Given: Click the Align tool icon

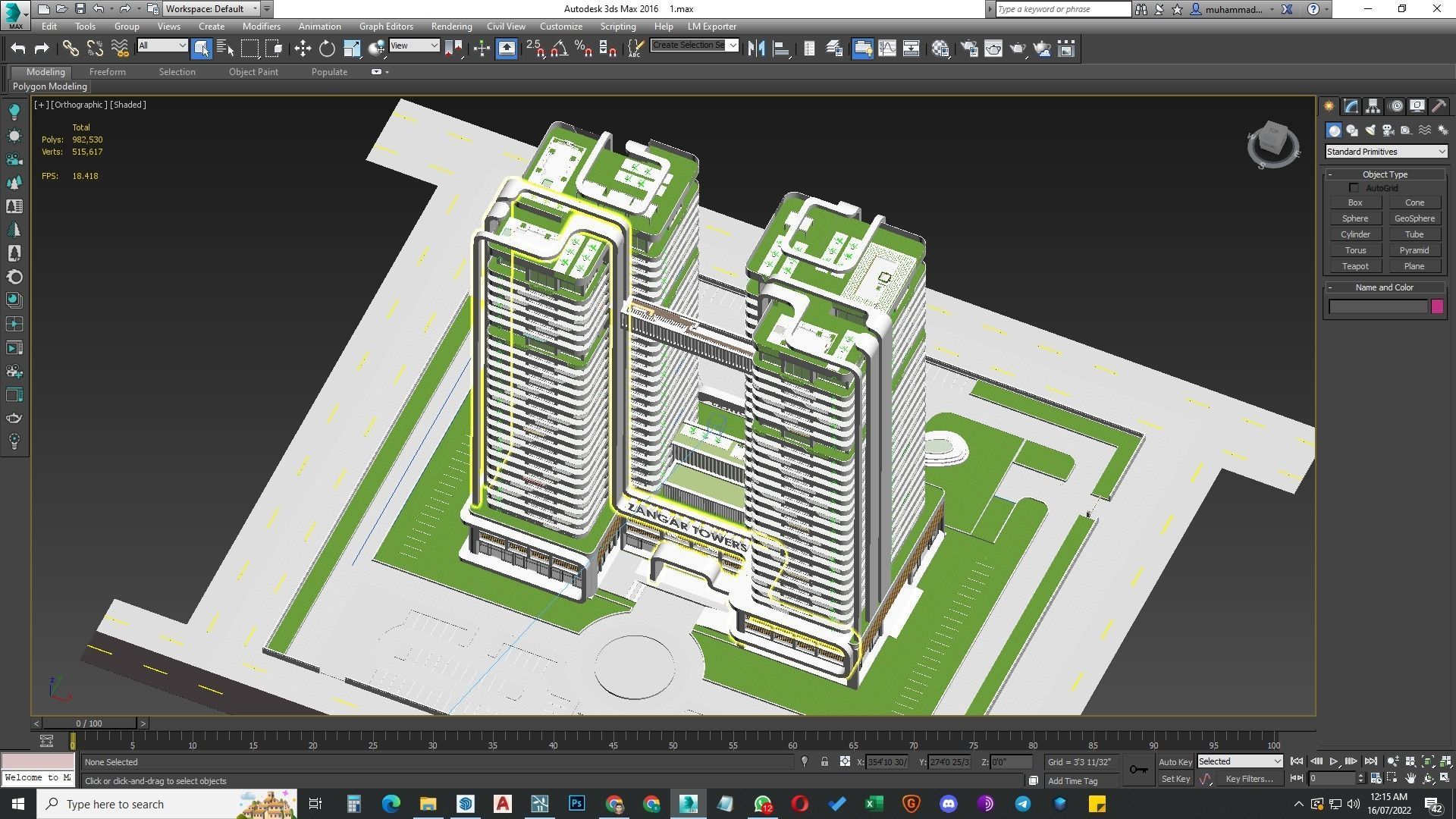Looking at the screenshot, I should (780, 49).
